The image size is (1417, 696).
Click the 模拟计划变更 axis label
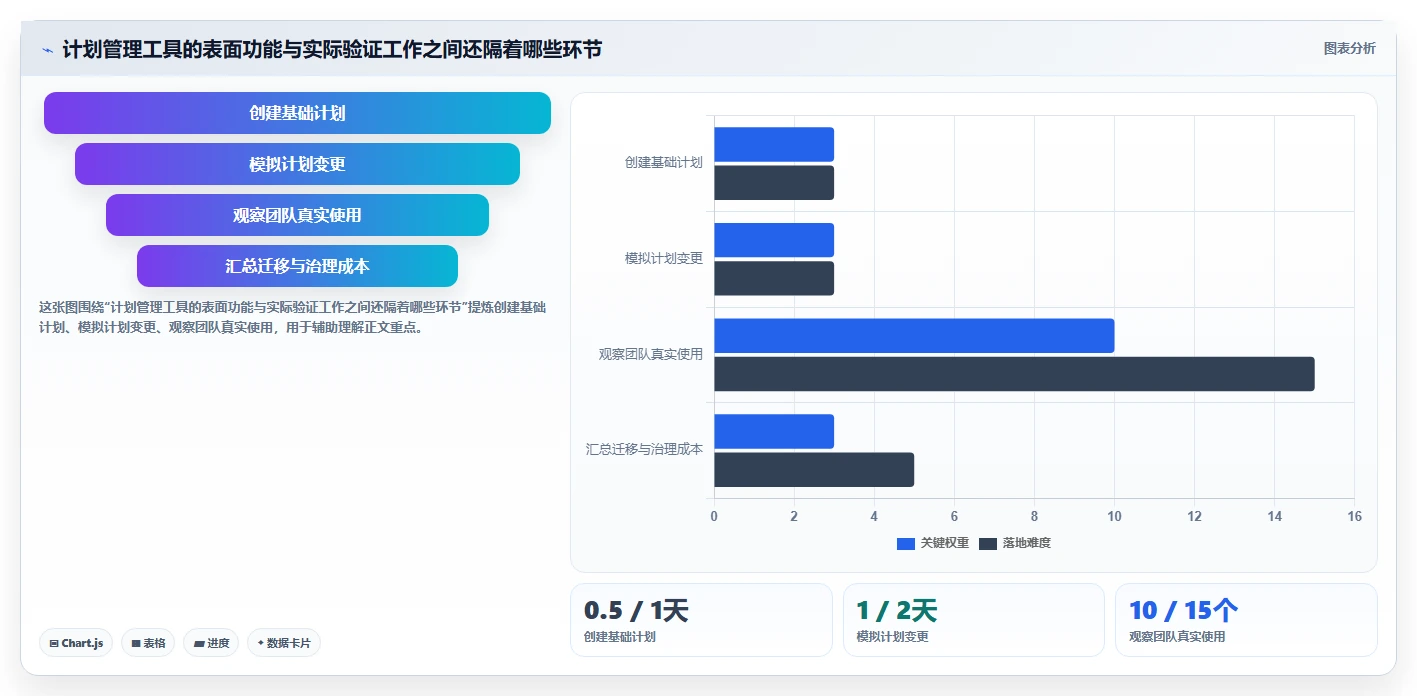point(664,258)
